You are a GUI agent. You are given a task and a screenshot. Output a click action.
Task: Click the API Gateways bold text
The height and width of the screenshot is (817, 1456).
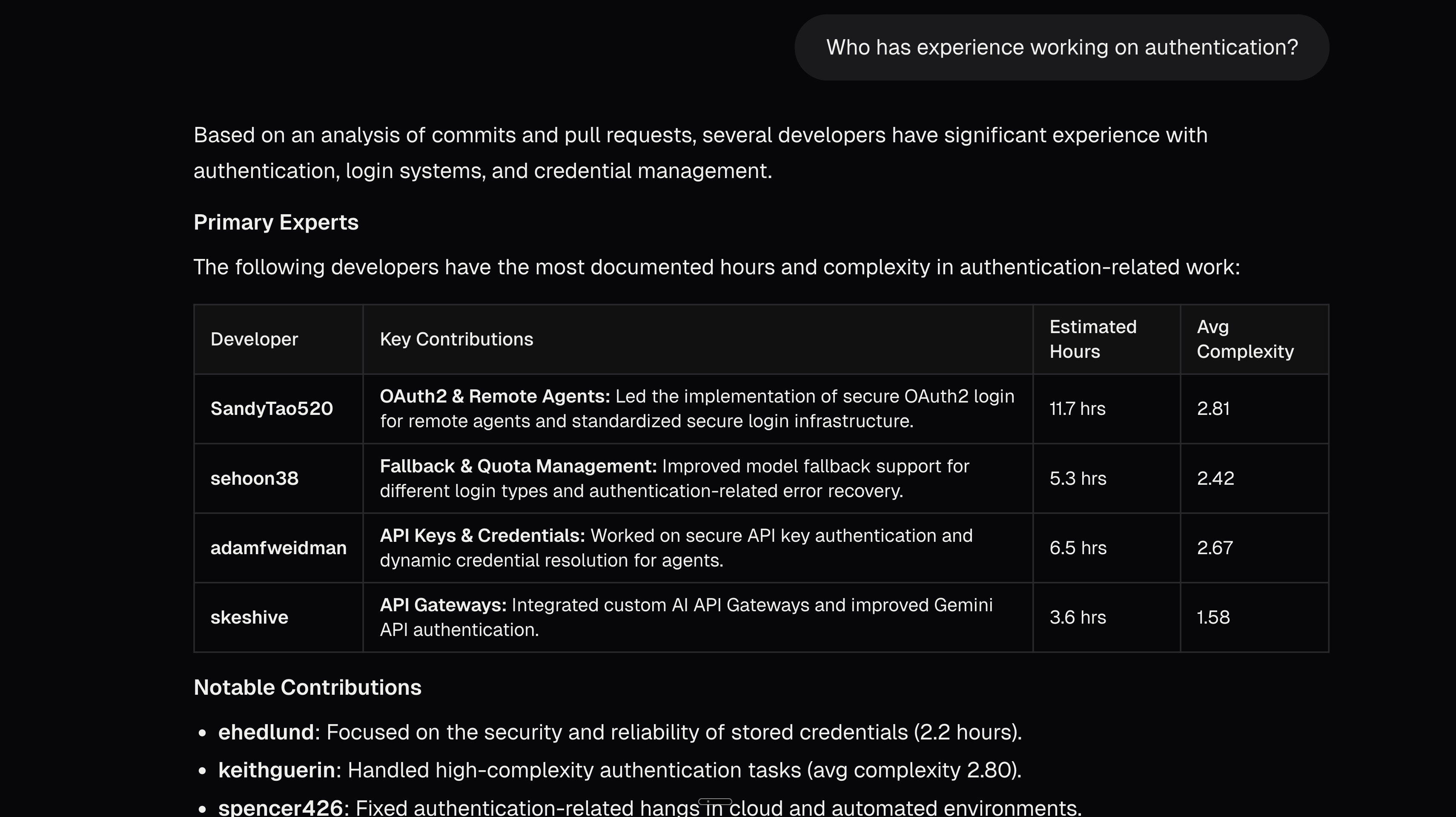point(443,605)
